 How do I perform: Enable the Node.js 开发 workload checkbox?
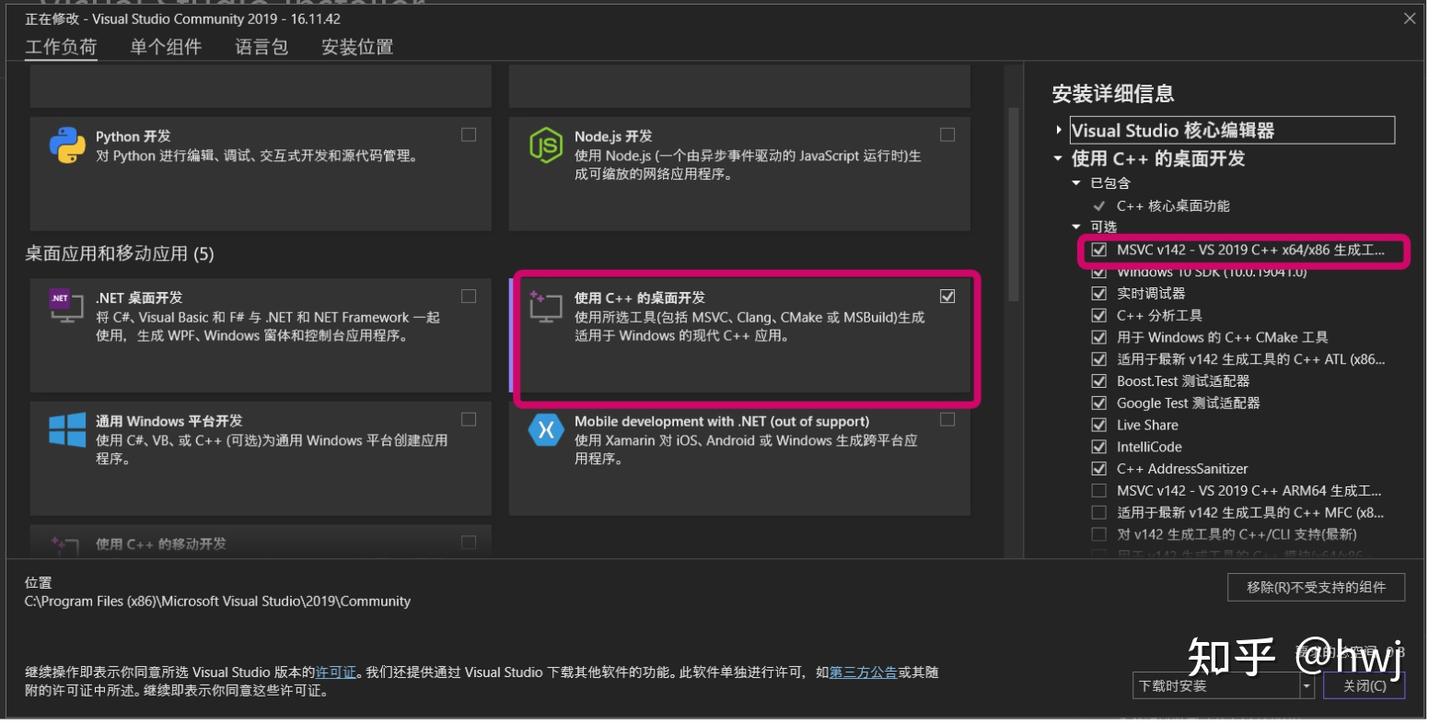pos(947,135)
